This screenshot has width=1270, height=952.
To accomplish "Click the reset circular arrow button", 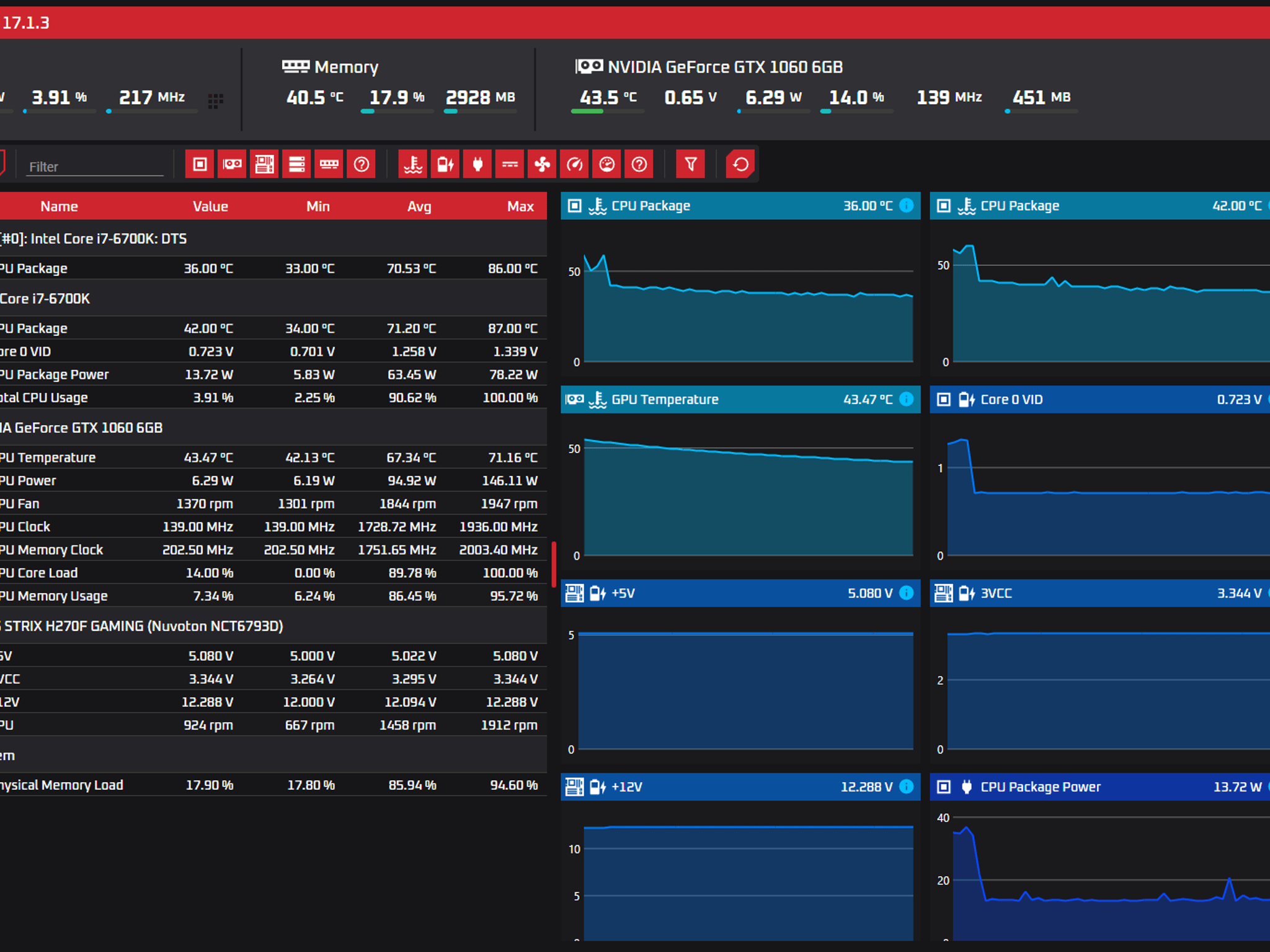I will pyautogui.click(x=740, y=164).
